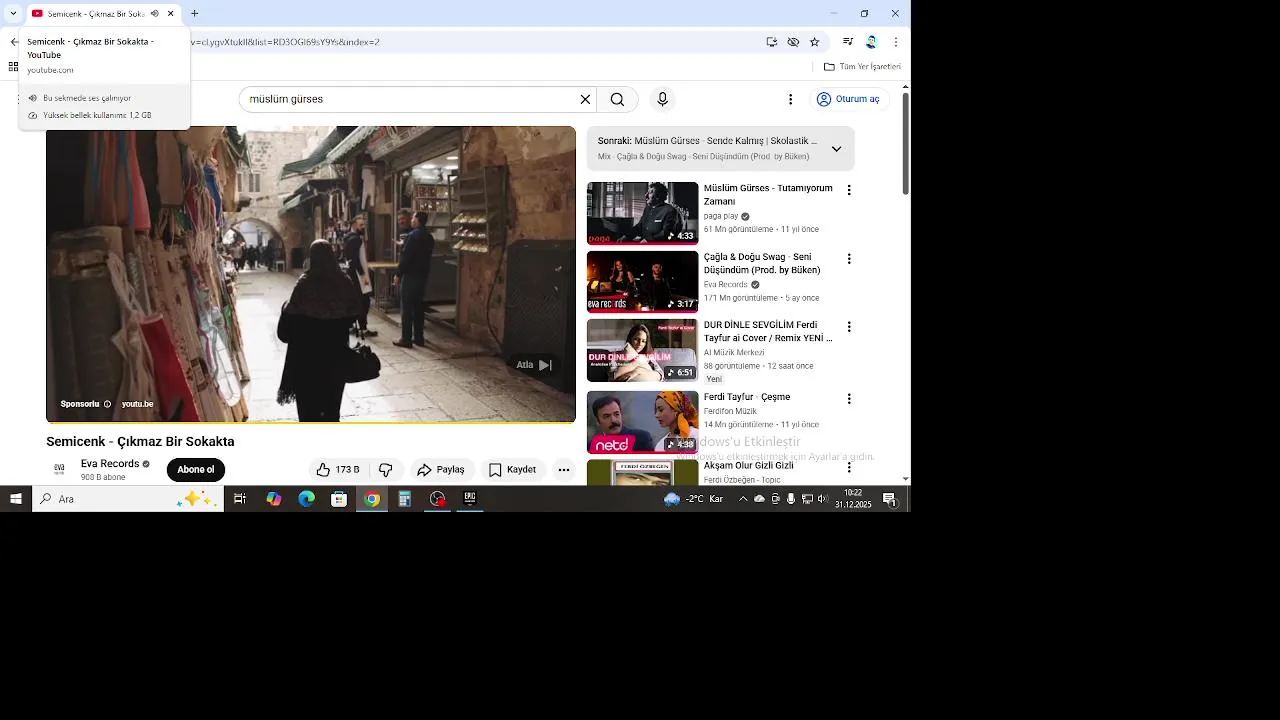
Task: Click the Kaydet save button
Action: coord(512,470)
